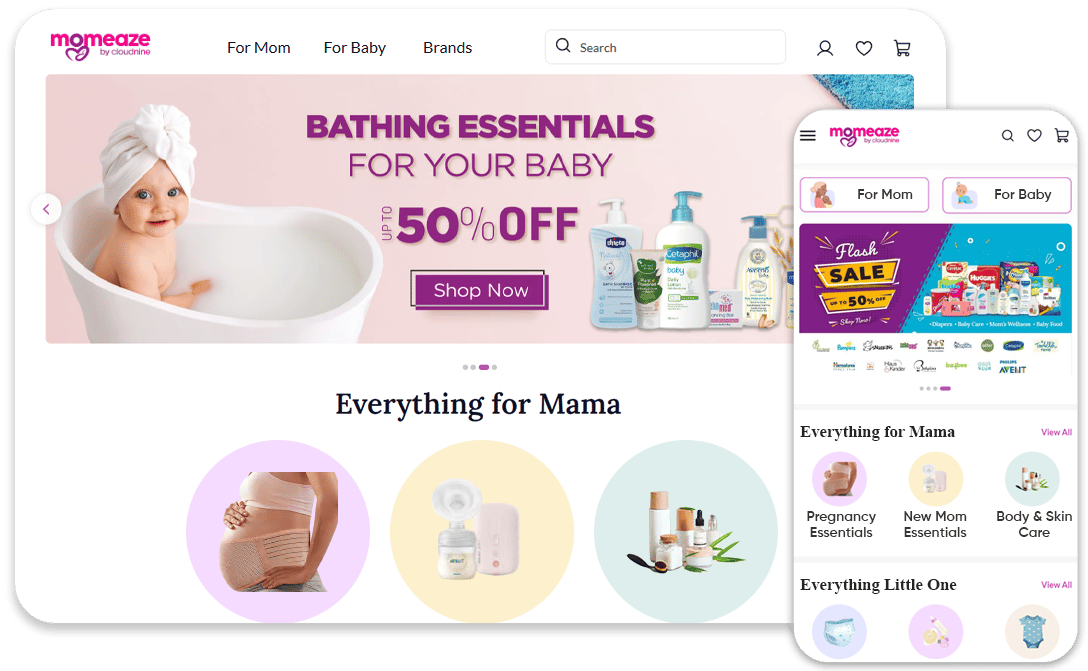Focus the desktop Search field
Screen dimensions: 1088x671
(665, 47)
